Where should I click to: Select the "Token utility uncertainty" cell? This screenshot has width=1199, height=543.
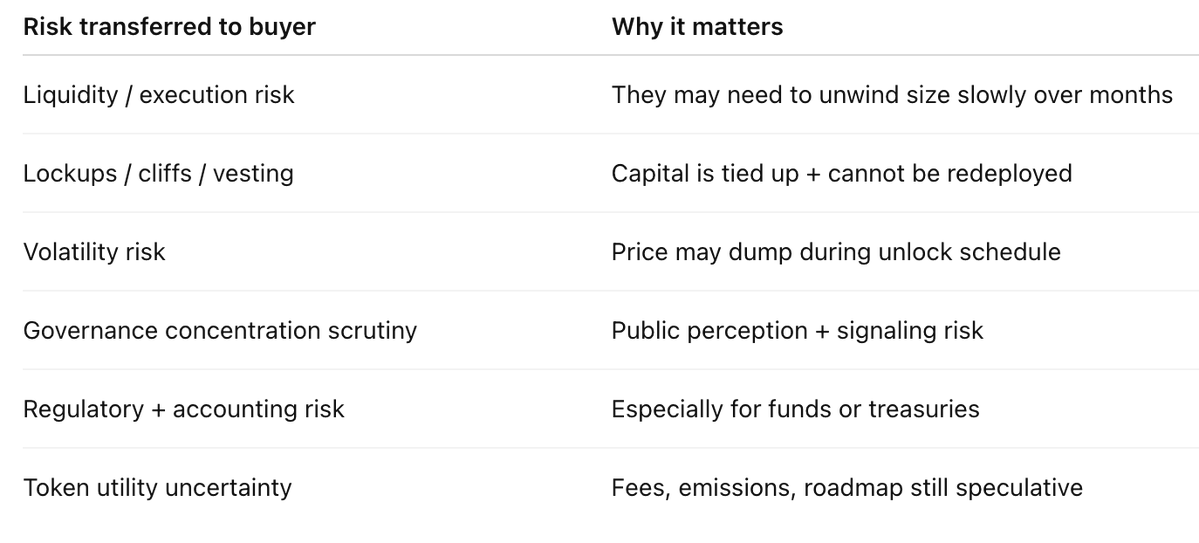(157, 487)
